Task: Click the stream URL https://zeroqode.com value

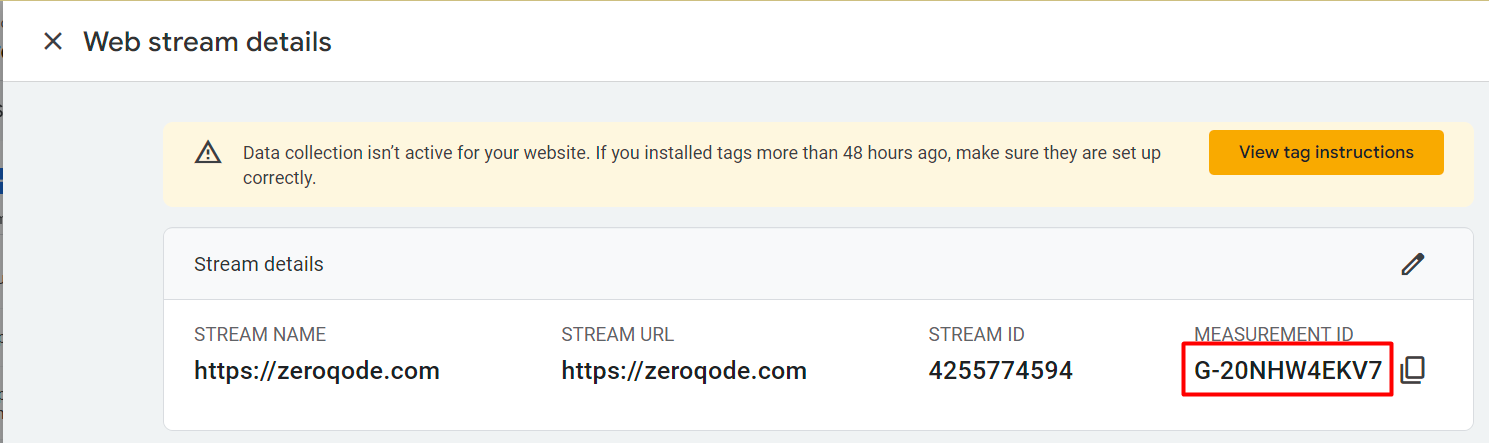Action: tap(684, 371)
